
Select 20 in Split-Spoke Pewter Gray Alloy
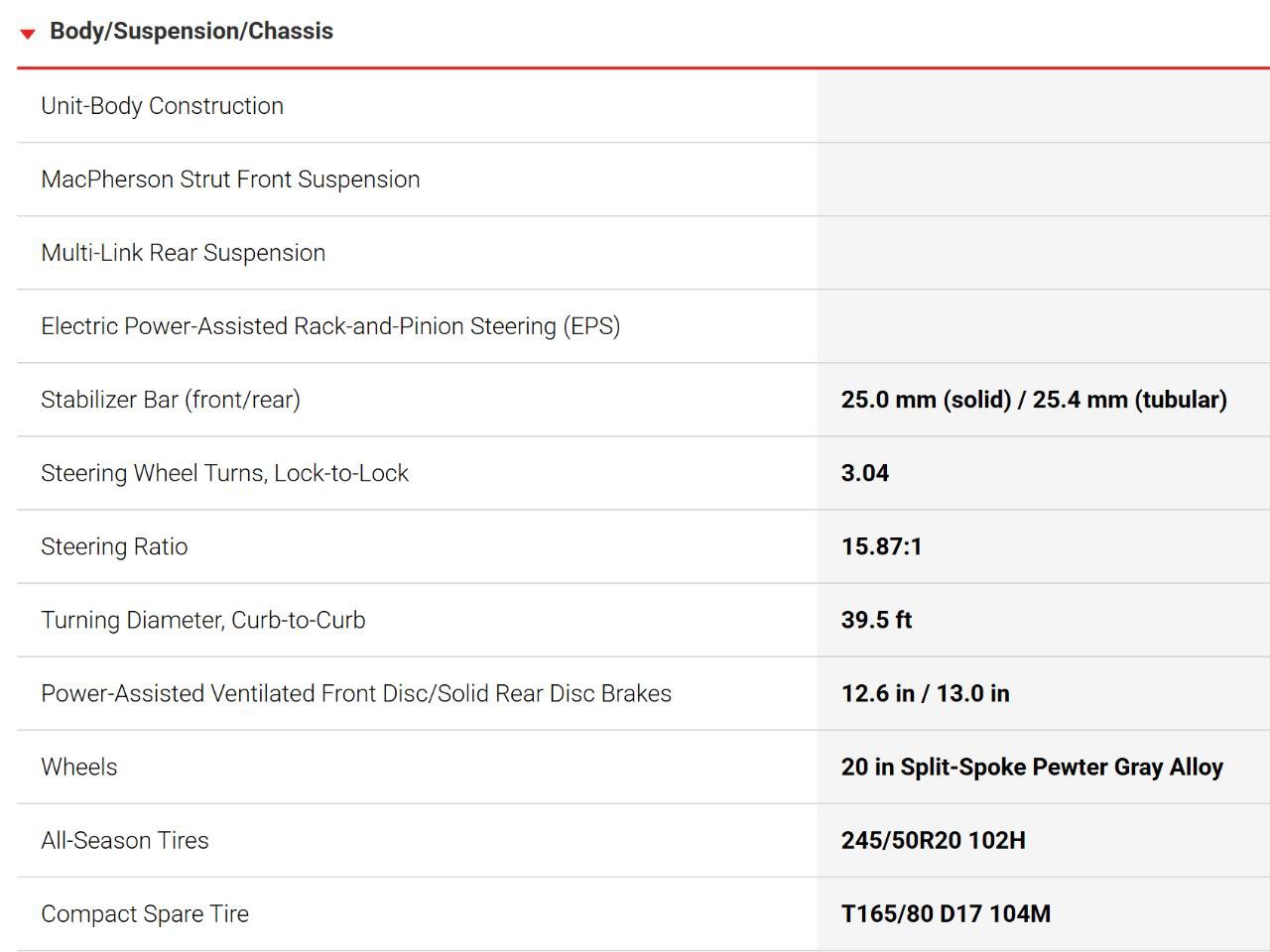click(x=1032, y=767)
